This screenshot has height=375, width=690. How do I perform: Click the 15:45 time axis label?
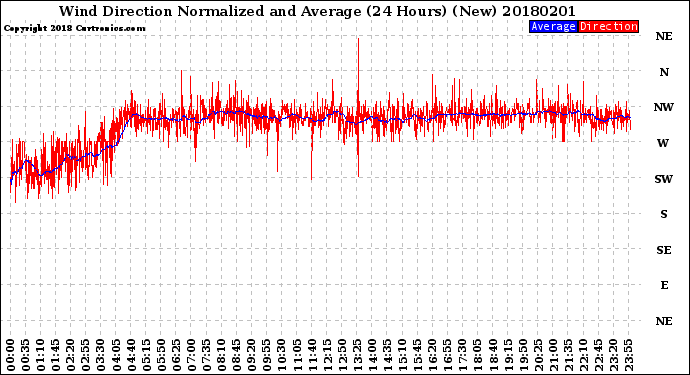[x=418, y=355]
